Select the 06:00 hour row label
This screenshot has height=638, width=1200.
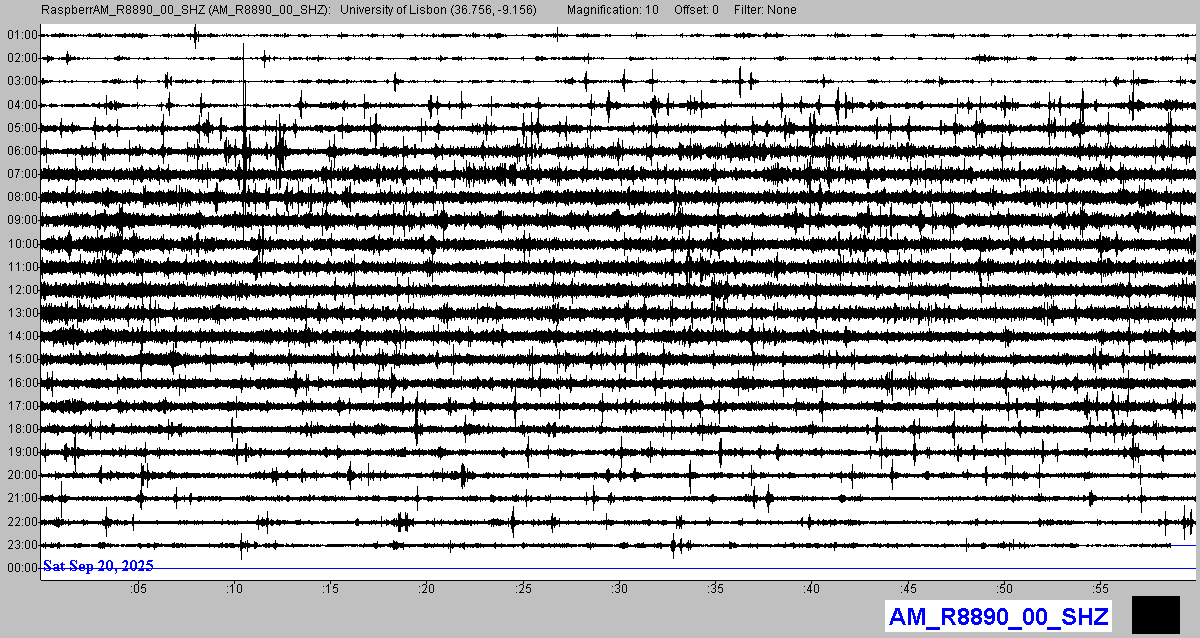pos(21,151)
